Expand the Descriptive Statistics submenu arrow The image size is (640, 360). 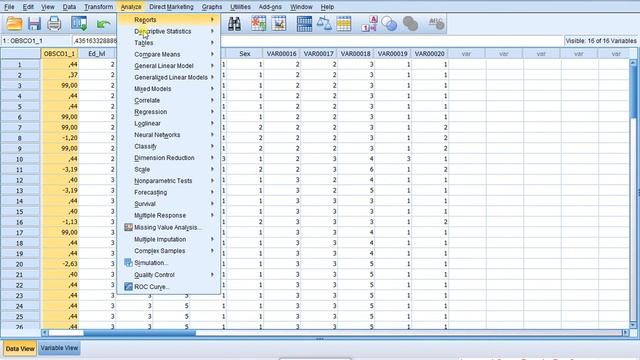[212, 31]
